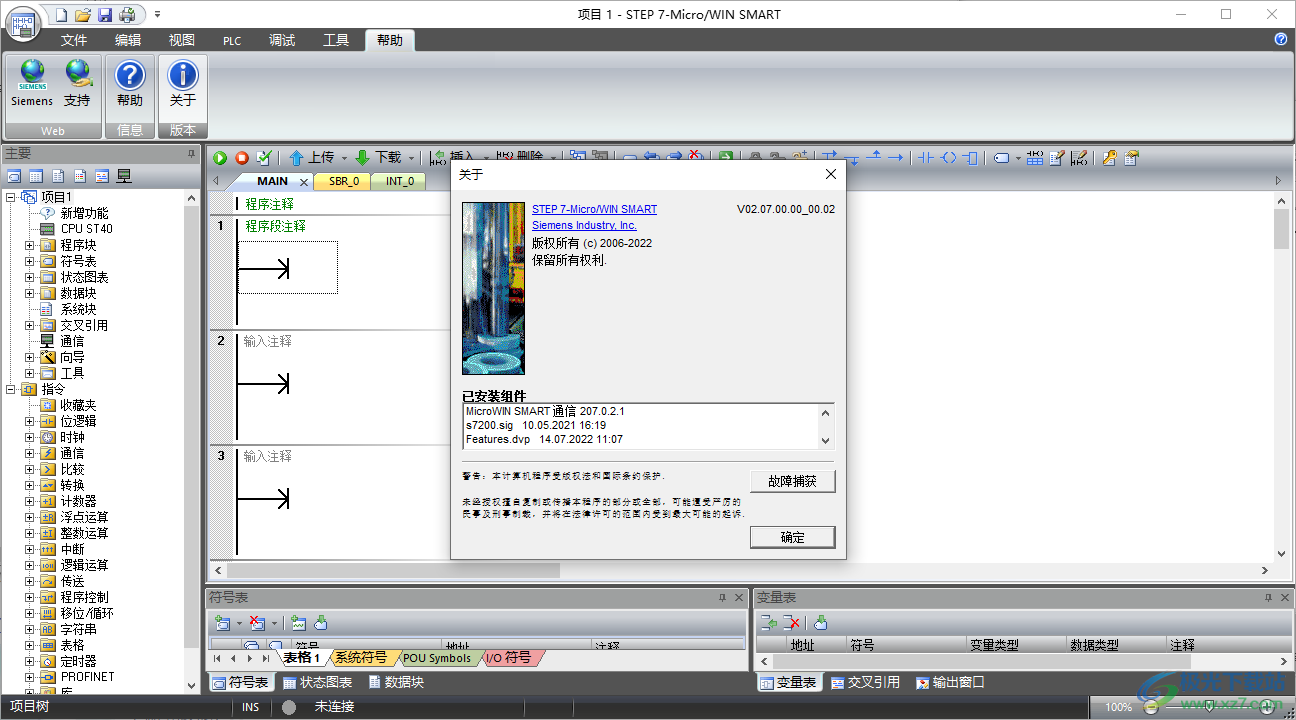This screenshot has width=1296, height=720.
Task: Close the MAIN editor tab
Action: pyautogui.click(x=303, y=182)
